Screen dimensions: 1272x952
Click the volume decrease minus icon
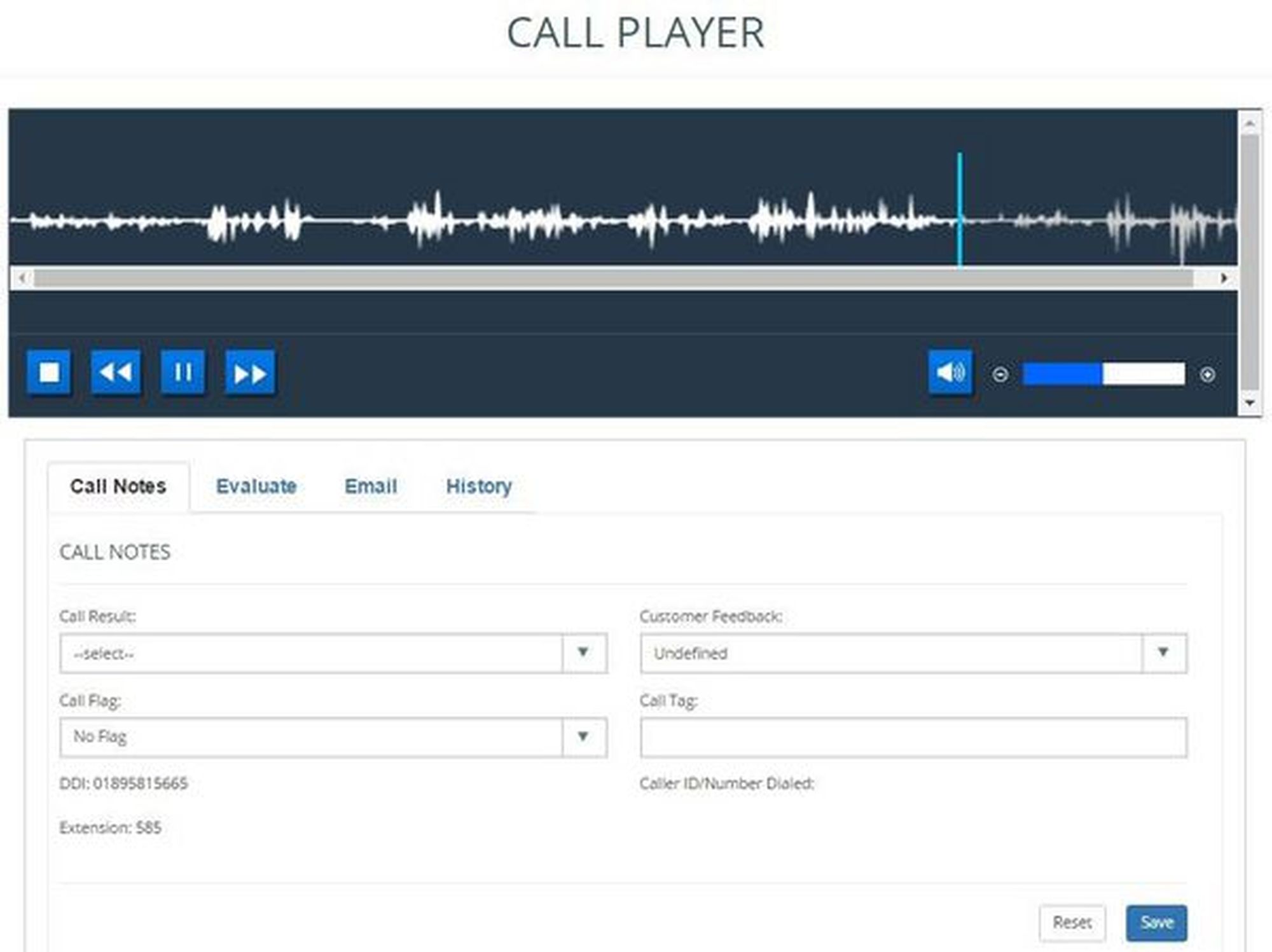[1000, 375]
